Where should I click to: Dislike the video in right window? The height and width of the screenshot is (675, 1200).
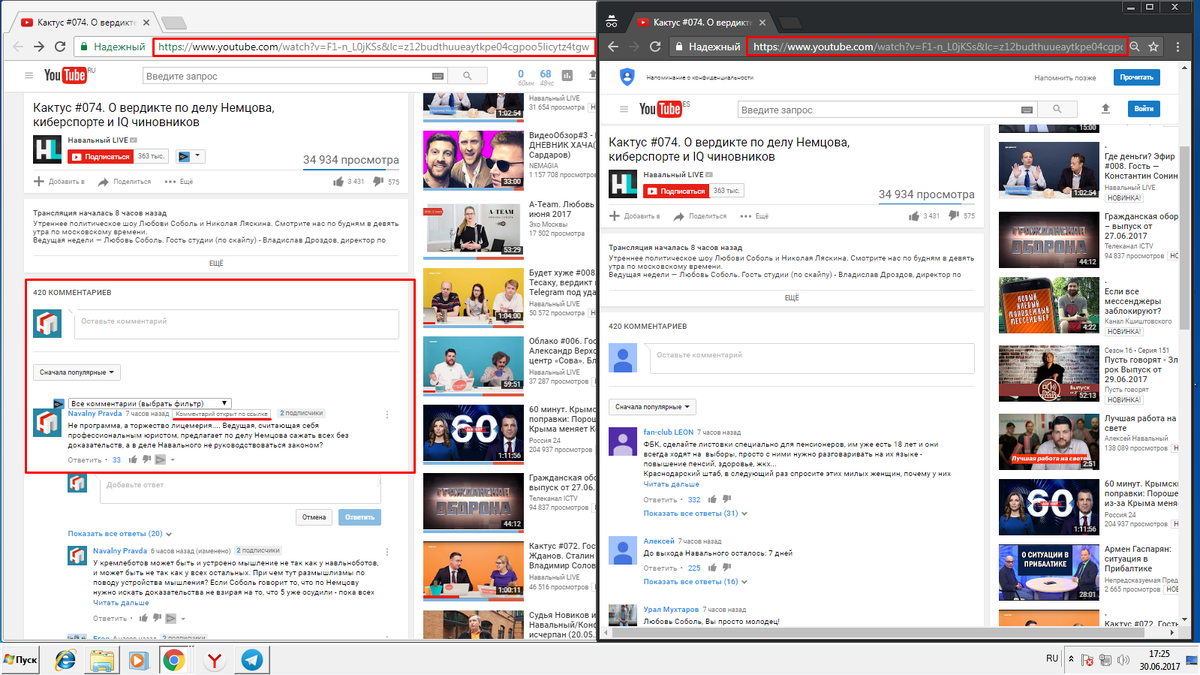(955, 215)
